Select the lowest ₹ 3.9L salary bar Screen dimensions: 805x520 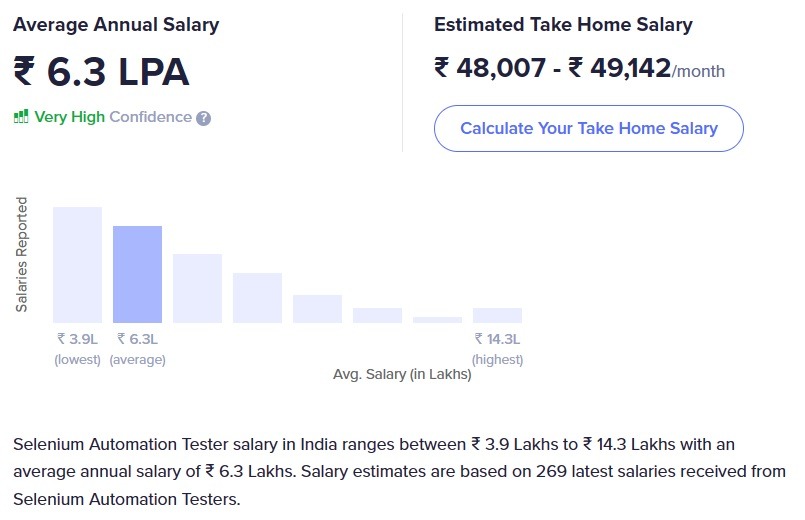point(78,265)
